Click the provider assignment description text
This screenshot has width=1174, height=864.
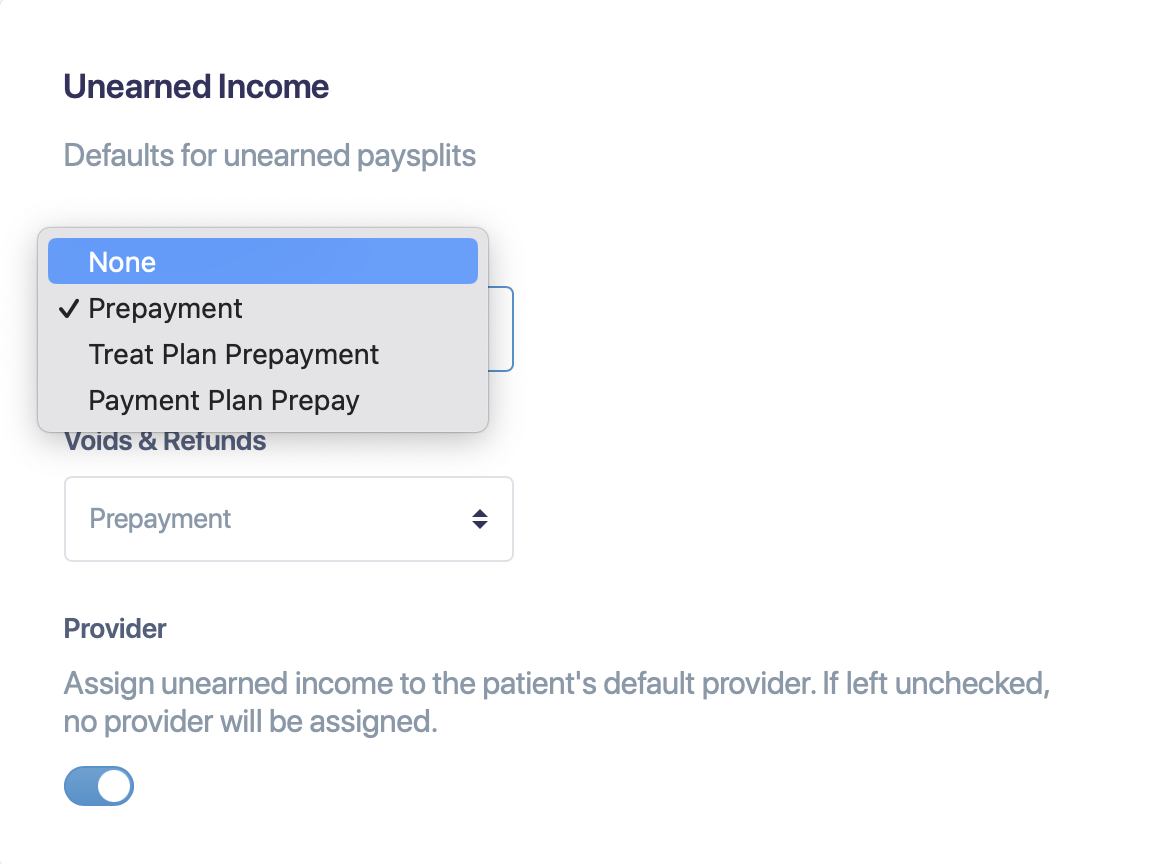(556, 702)
